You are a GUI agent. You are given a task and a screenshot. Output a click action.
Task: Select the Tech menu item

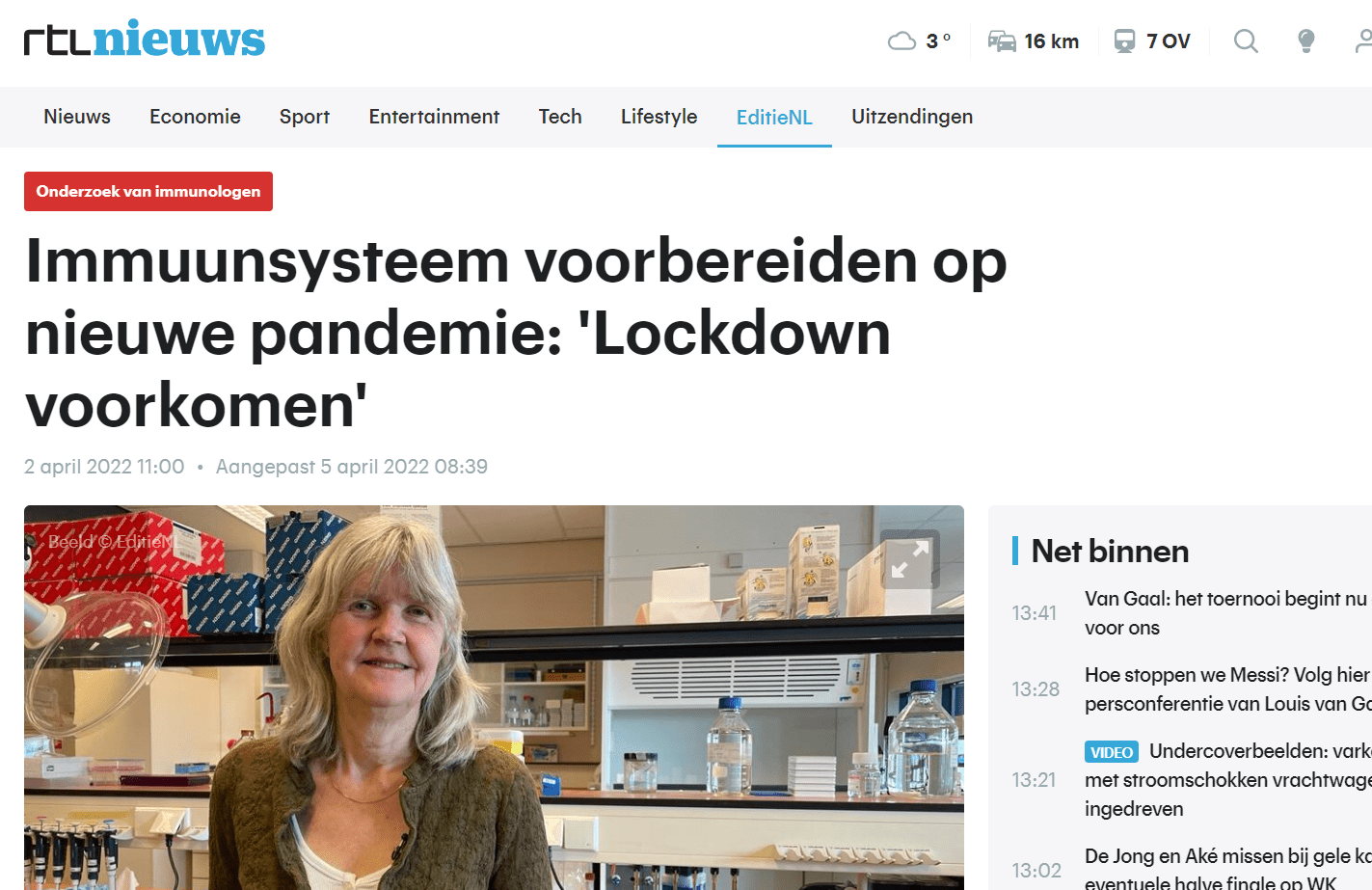point(560,117)
